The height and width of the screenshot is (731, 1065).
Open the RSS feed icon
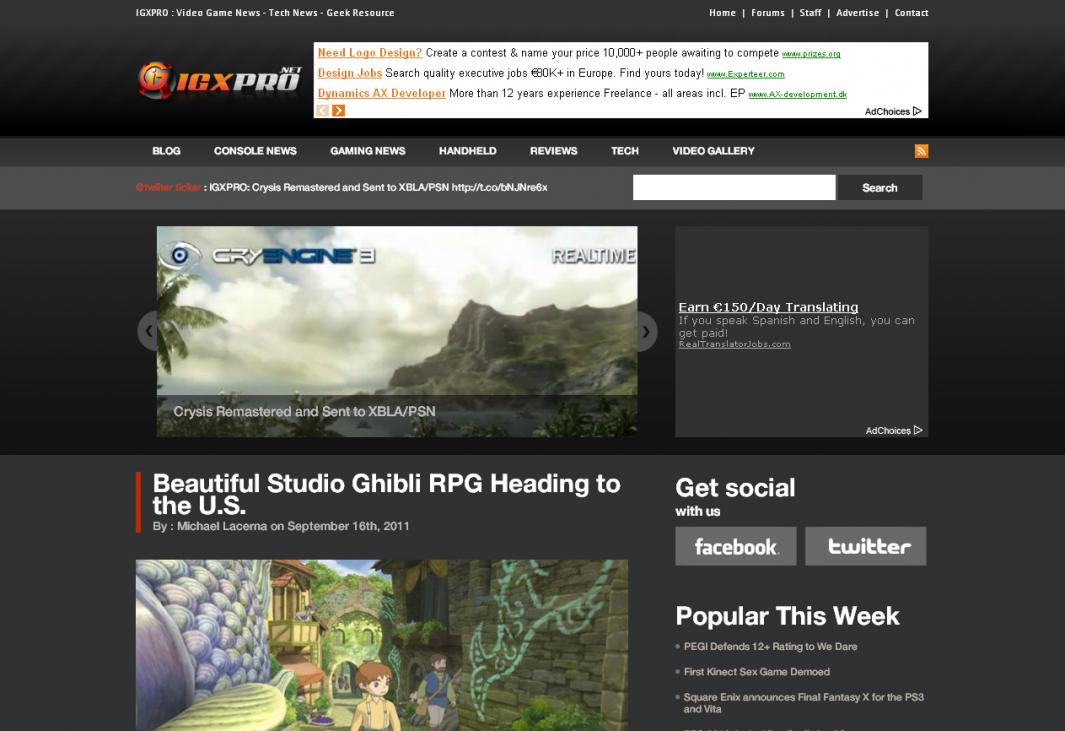(x=921, y=151)
